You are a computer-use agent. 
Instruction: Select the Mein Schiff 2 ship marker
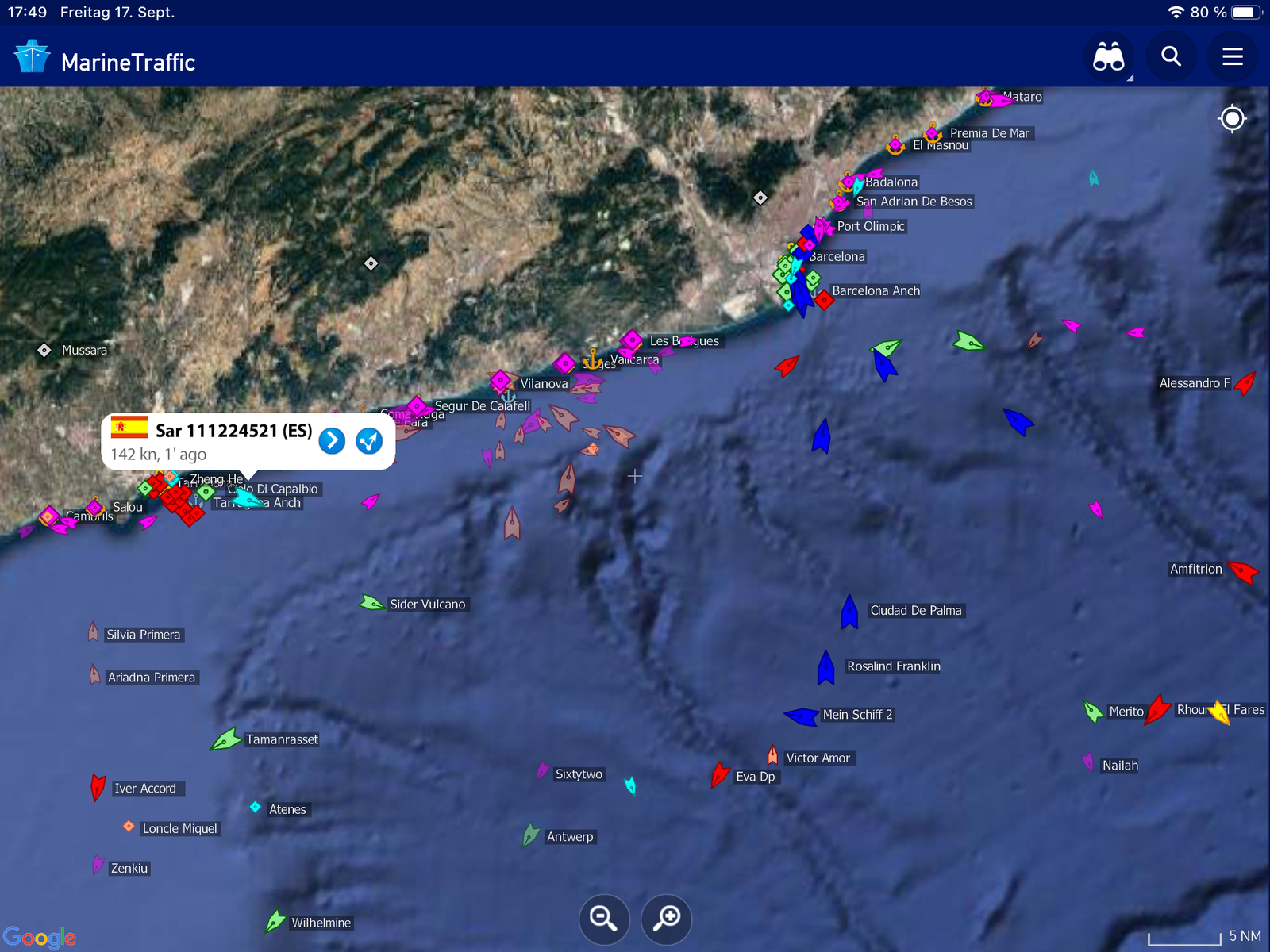click(x=801, y=716)
